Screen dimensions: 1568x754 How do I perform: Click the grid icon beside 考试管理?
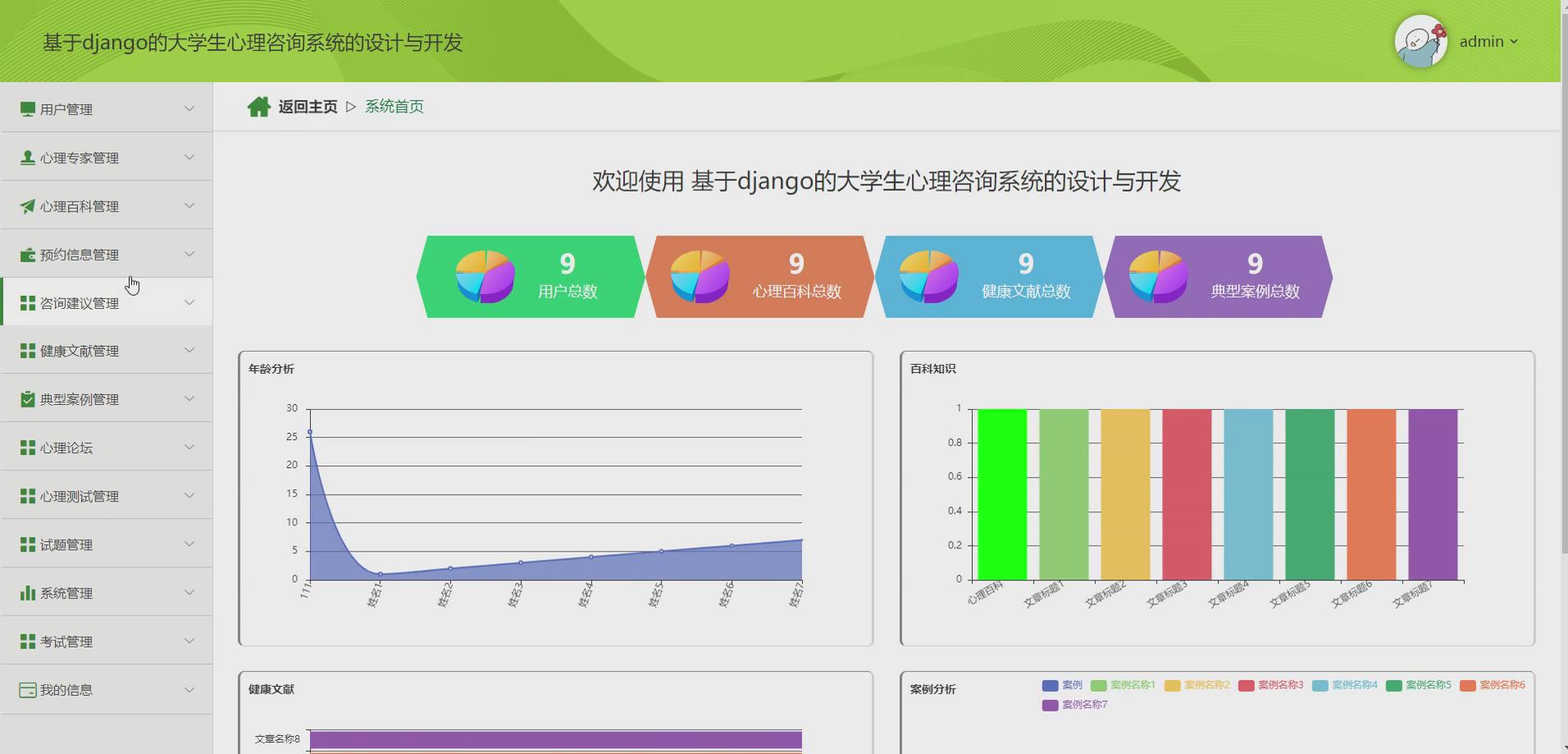tap(28, 641)
